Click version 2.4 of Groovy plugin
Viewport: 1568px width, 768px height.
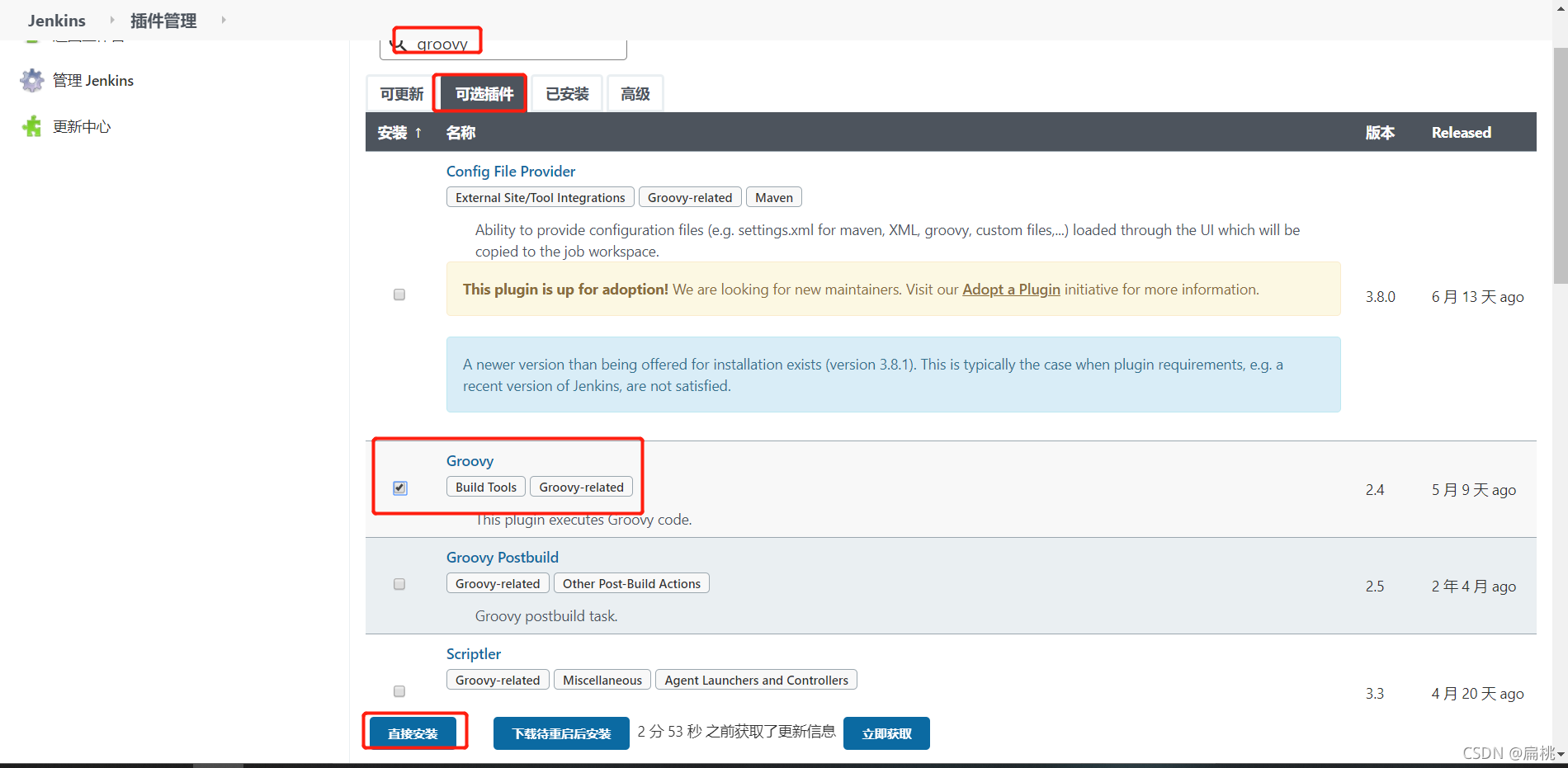pyautogui.click(x=1375, y=490)
